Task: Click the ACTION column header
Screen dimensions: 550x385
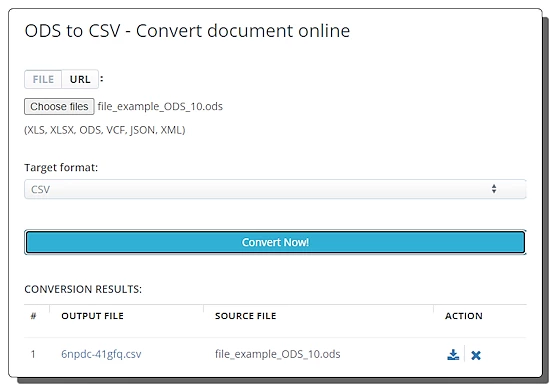Action: click(x=464, y=316)
